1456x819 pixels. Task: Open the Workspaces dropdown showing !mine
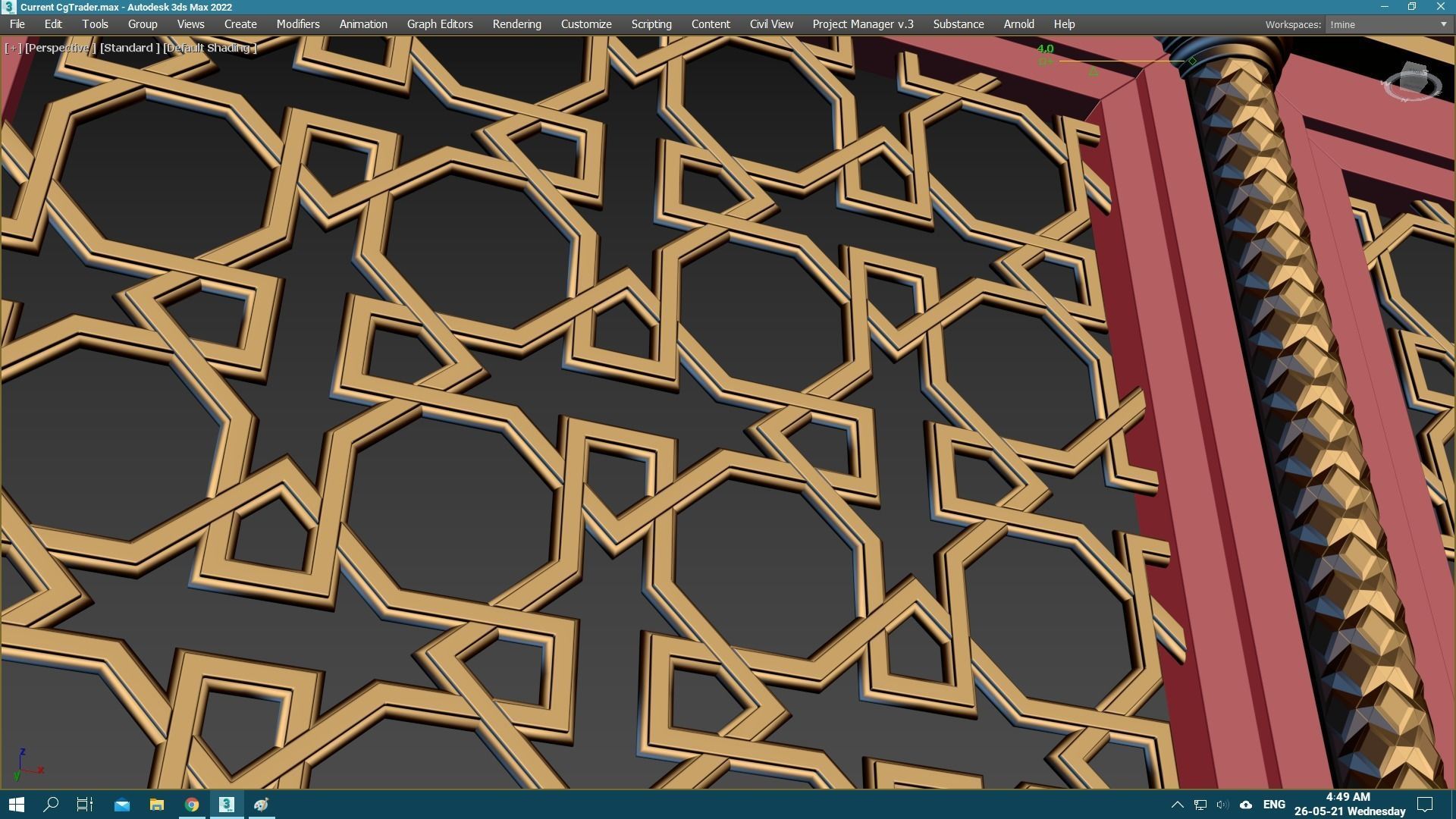(1388, 24)
